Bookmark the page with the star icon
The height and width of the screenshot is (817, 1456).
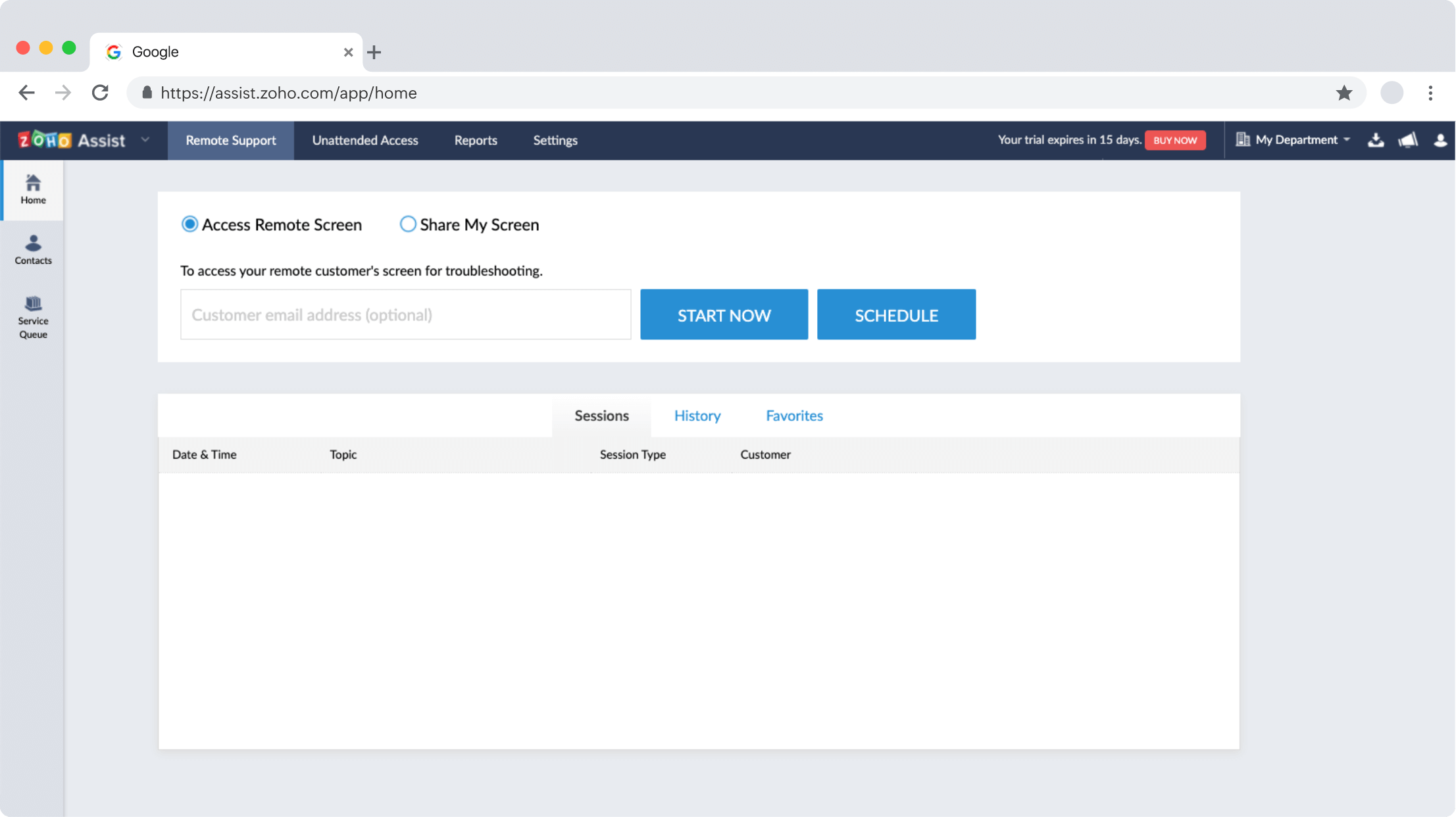[x=1344, y=93]
